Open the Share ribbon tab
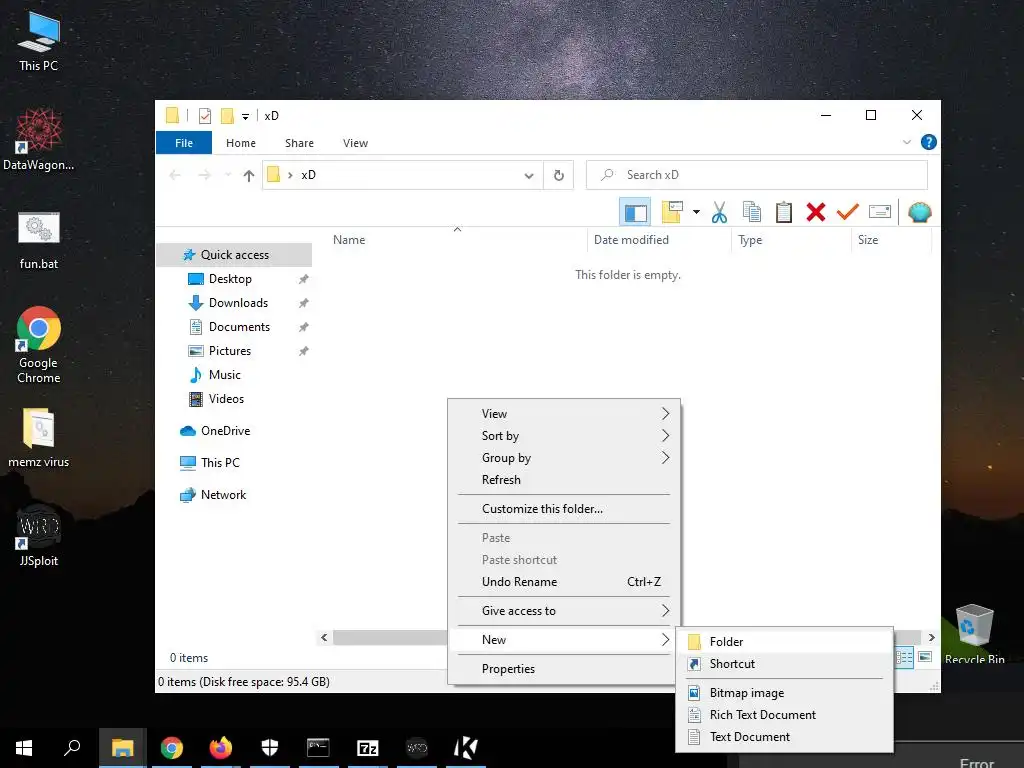This screenshot has width=1024, height=768. [299, 143]
